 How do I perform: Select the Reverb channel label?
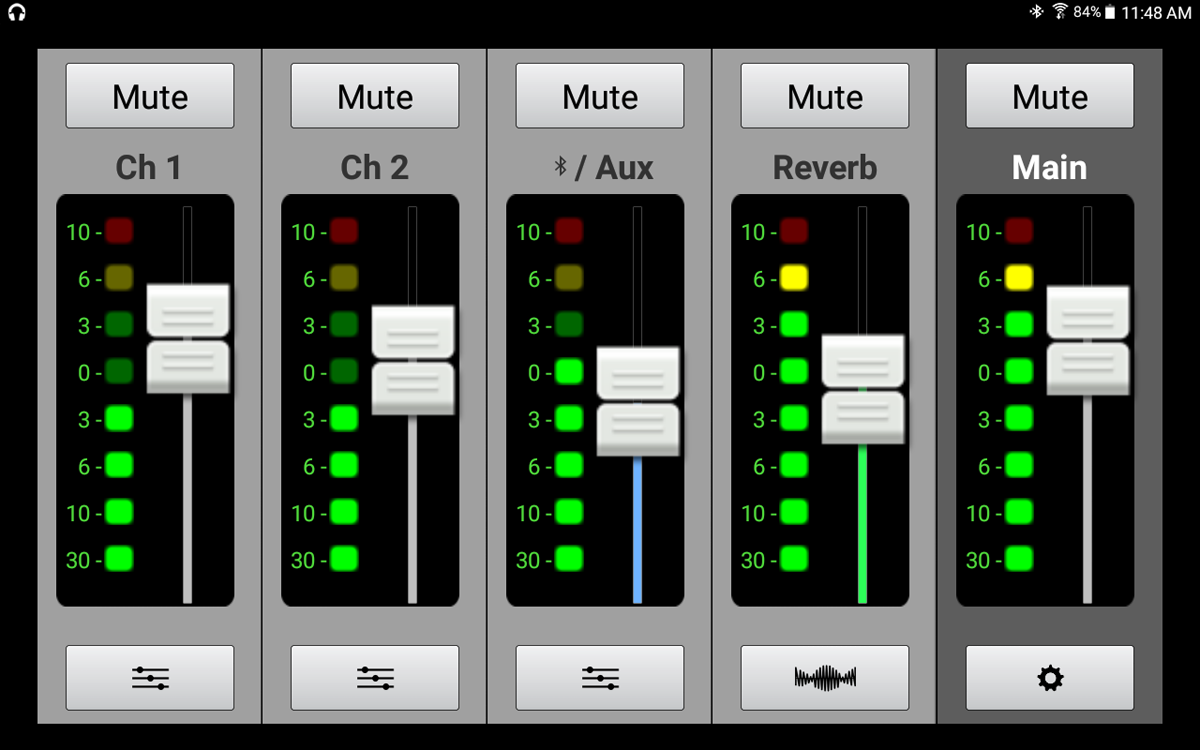click(825, 167)
